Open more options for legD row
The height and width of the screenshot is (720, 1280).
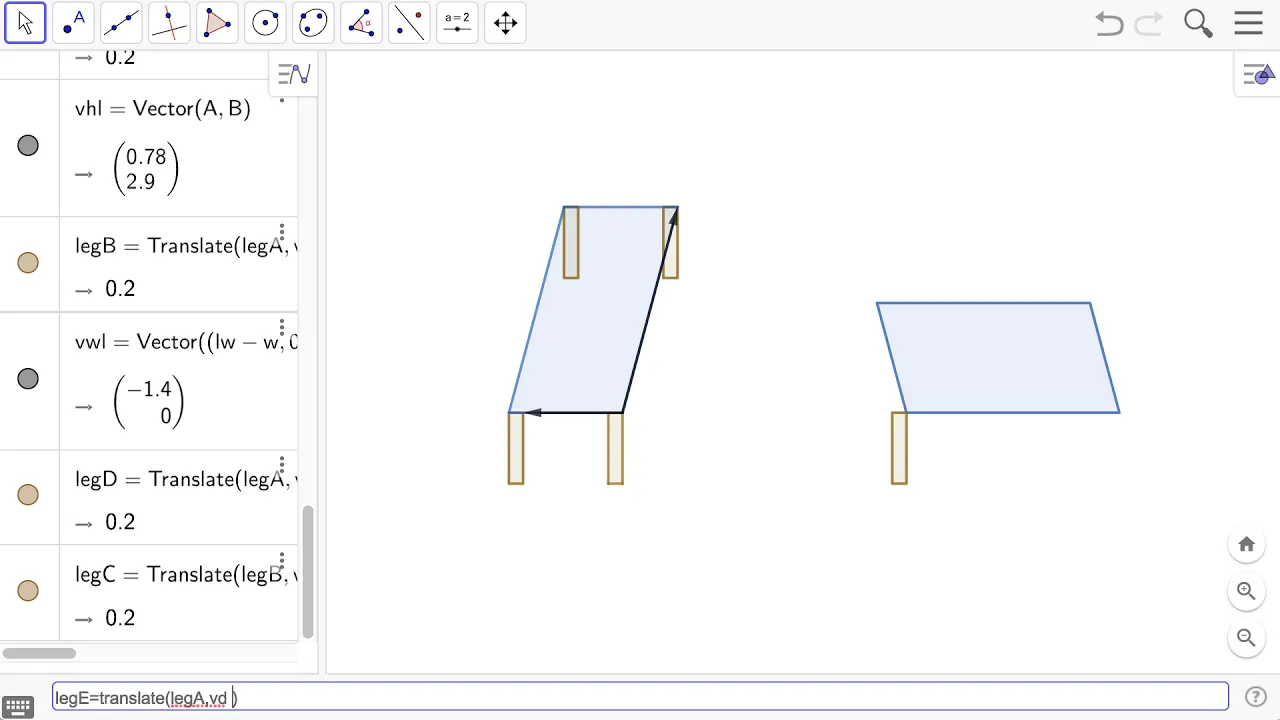(282, 465)
